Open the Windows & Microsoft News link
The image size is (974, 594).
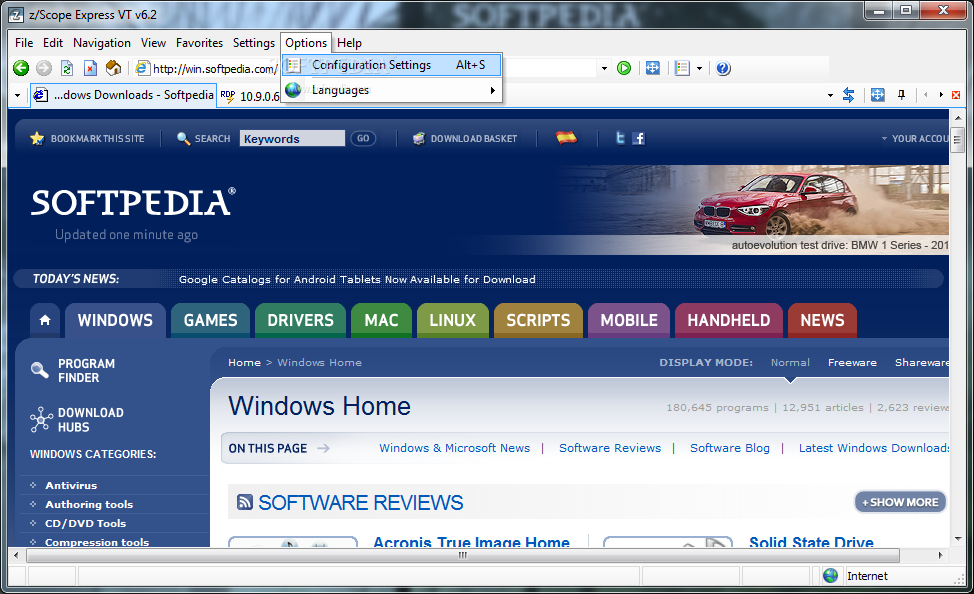455,448
